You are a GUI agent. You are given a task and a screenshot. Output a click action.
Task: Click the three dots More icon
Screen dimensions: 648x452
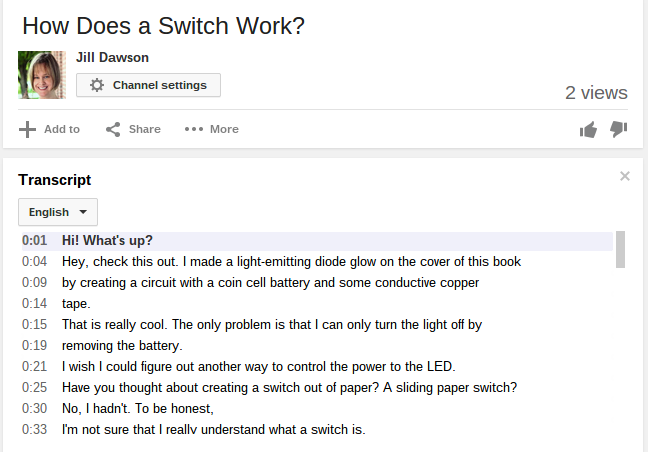coord(194,129)
